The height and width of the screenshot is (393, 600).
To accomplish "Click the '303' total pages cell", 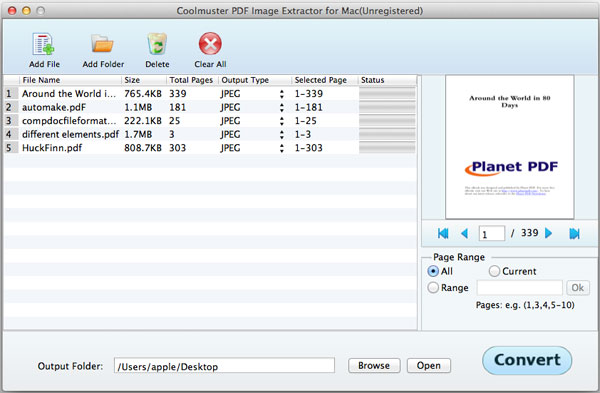I will [178, 148].
